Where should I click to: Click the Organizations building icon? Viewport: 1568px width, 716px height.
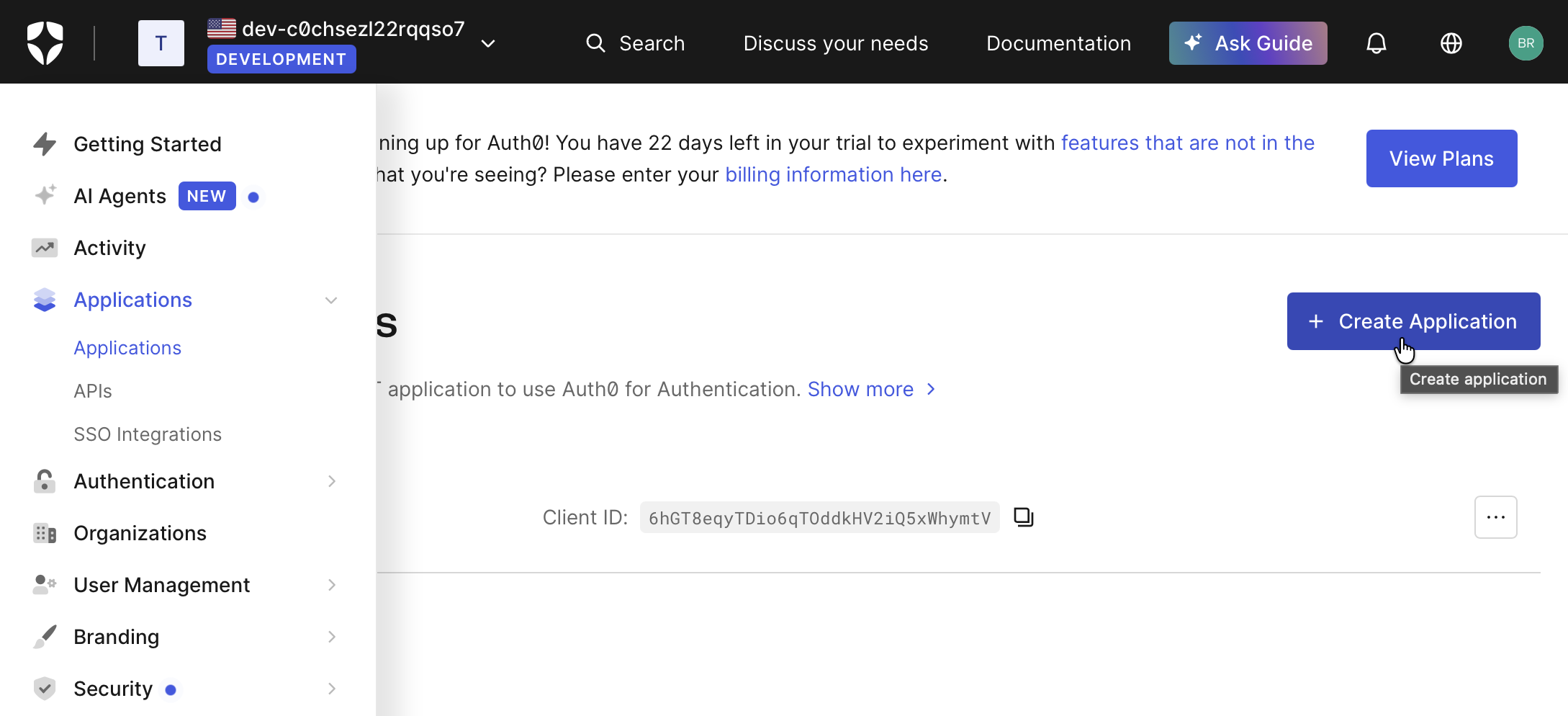coord(44,533)
